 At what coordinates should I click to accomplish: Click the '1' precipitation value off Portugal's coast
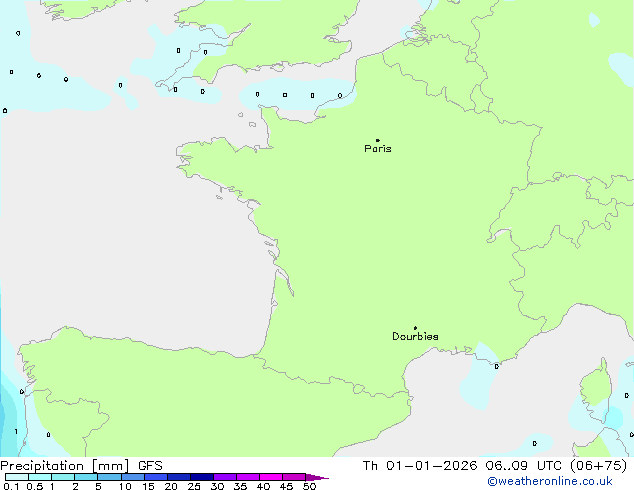coord(16,432)
